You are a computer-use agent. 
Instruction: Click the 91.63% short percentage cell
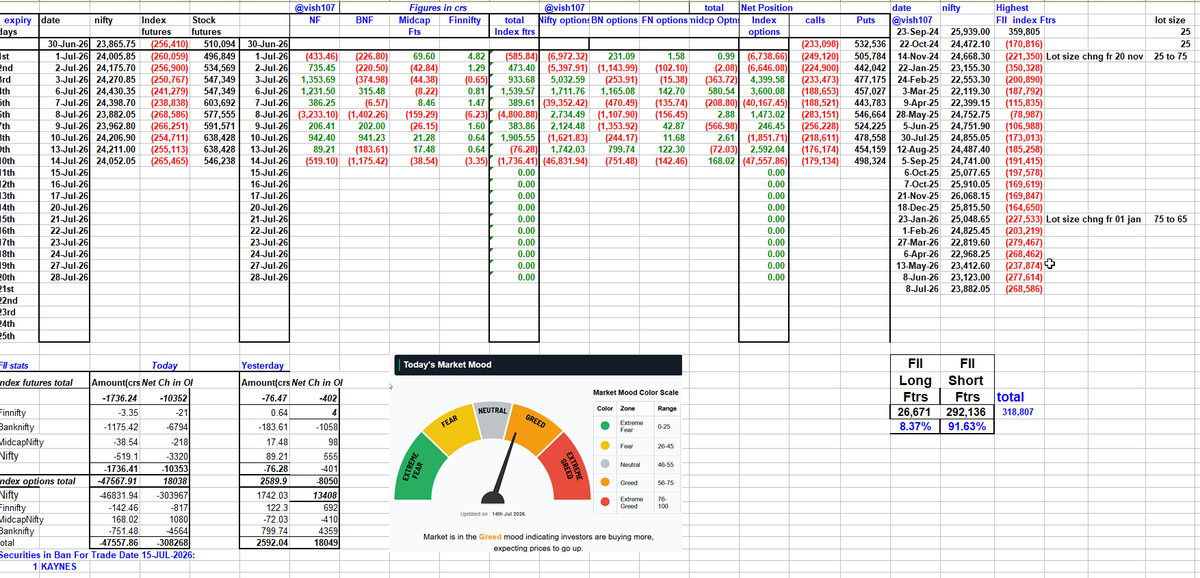tap(966, 426)
